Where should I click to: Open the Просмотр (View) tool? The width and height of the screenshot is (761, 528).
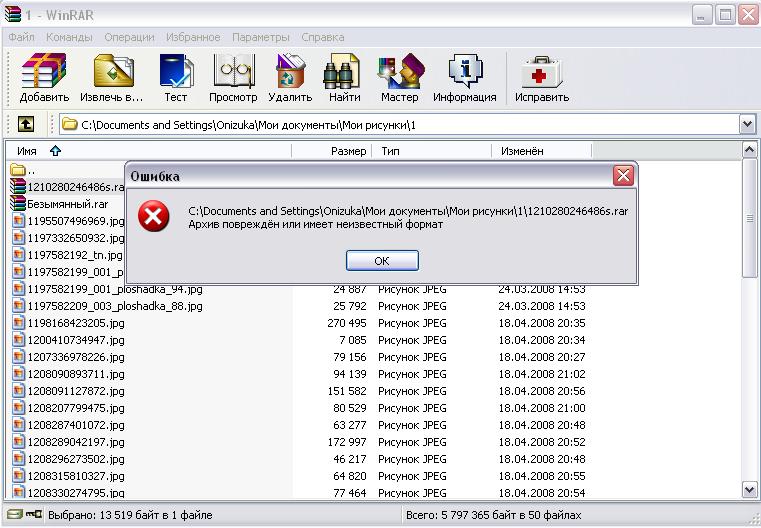(x=233, y=71)
